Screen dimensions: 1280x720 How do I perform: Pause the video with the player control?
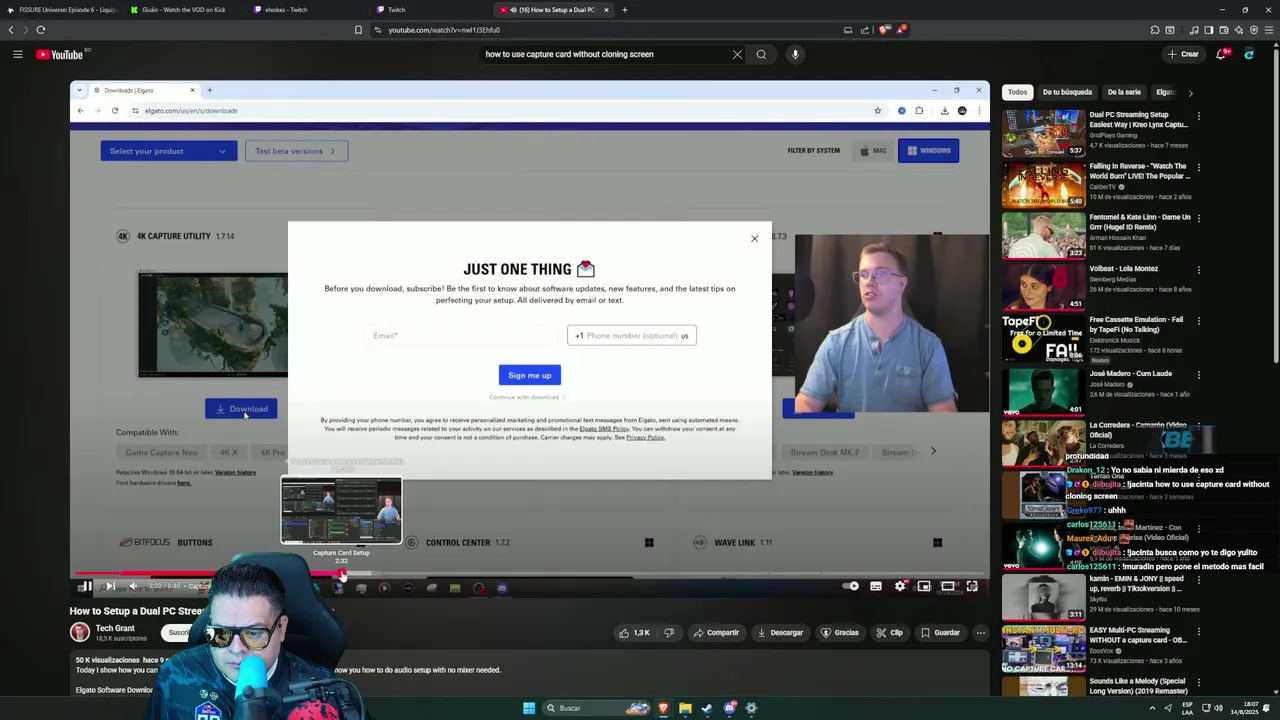coord(86,587)
